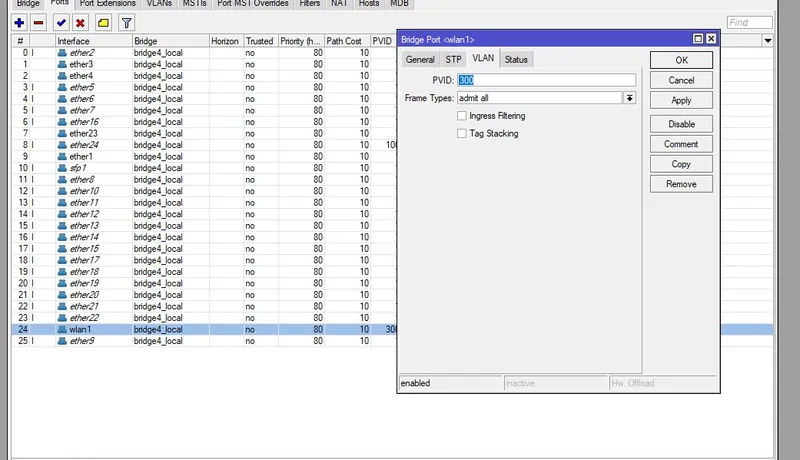Enable the Ingress Filtering checkbox
Screen dimensions: 800x460
462,116
